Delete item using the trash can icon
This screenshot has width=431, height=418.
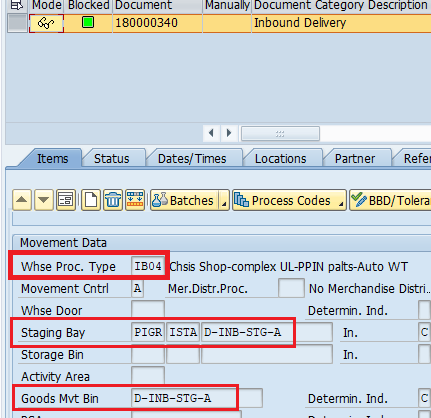113,200
